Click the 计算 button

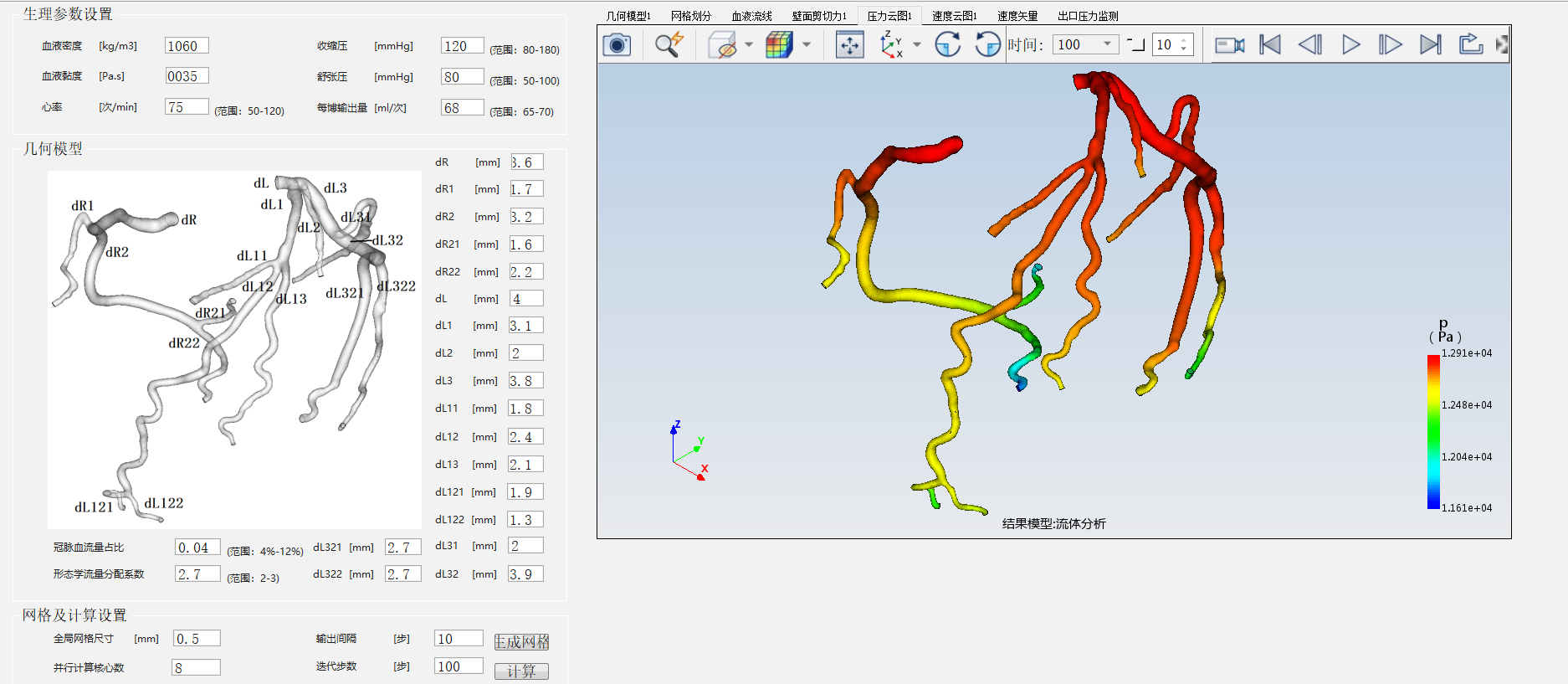[521, 671]
